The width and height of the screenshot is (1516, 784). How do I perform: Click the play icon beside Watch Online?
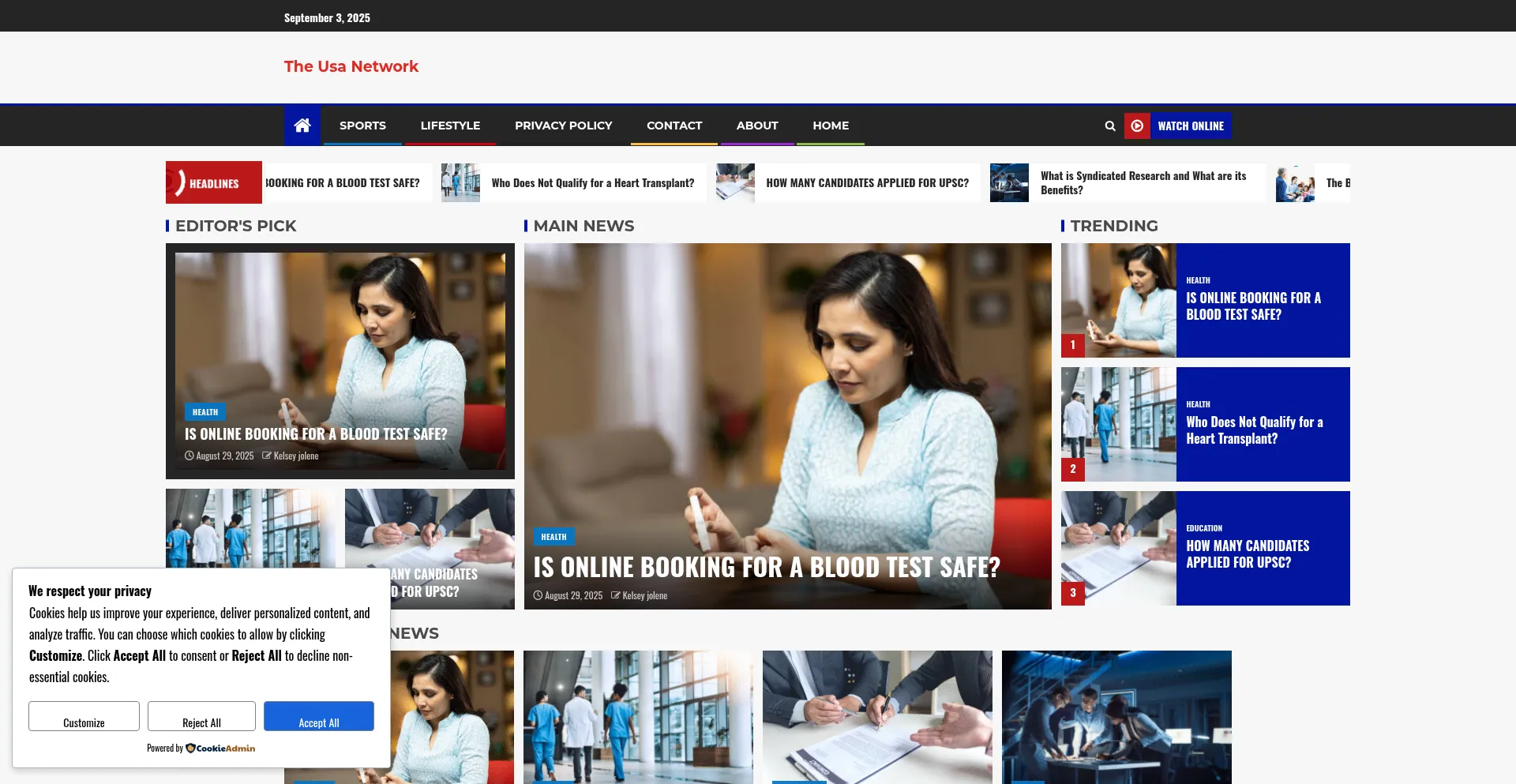pos(1137,126)
